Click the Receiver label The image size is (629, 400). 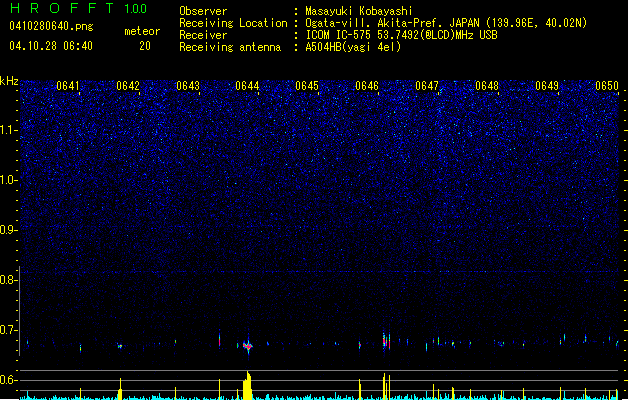coord(203,35)
